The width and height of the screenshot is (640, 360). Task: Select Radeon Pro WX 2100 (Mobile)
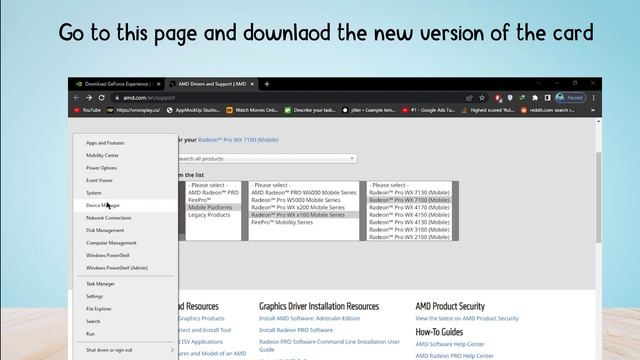[x=409, y=237]
